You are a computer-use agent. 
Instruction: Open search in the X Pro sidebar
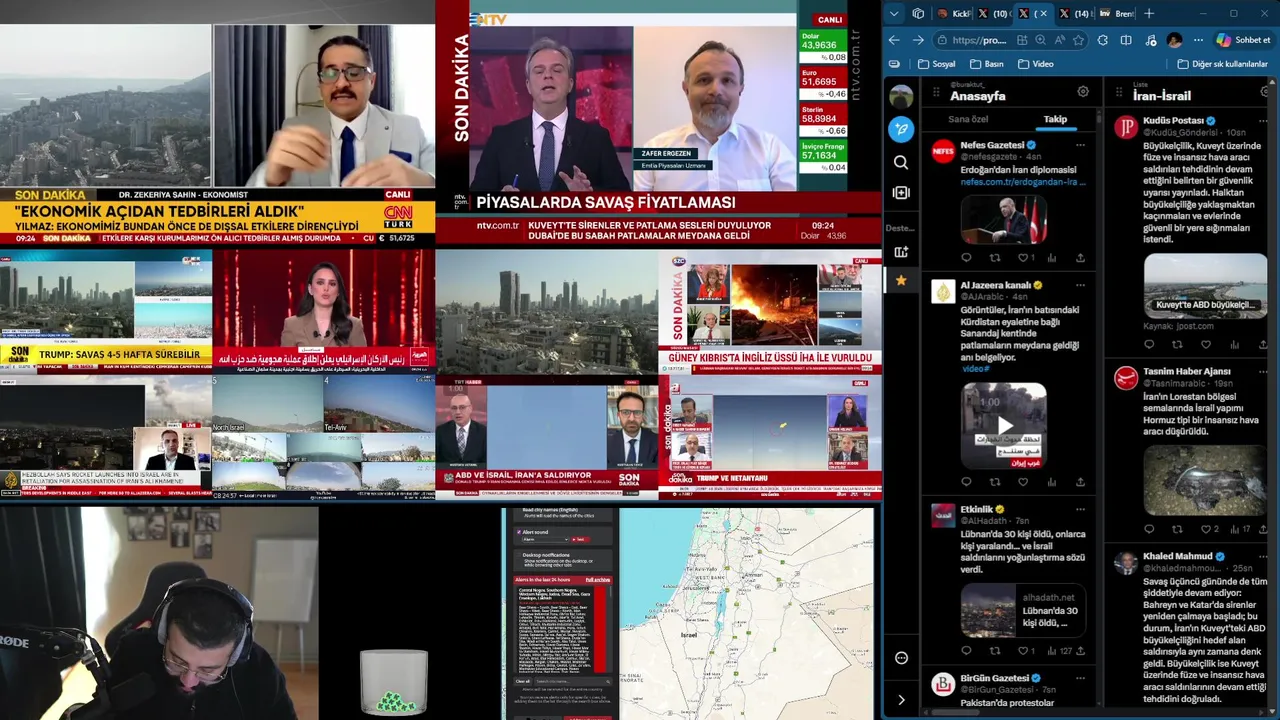click(x=901, y=162)
